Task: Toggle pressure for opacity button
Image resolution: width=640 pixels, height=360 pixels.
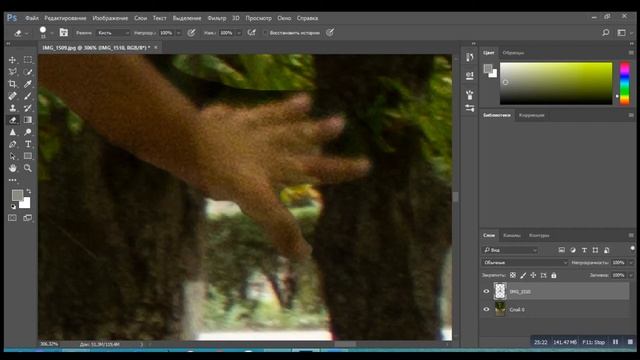Action: [191, 33]
